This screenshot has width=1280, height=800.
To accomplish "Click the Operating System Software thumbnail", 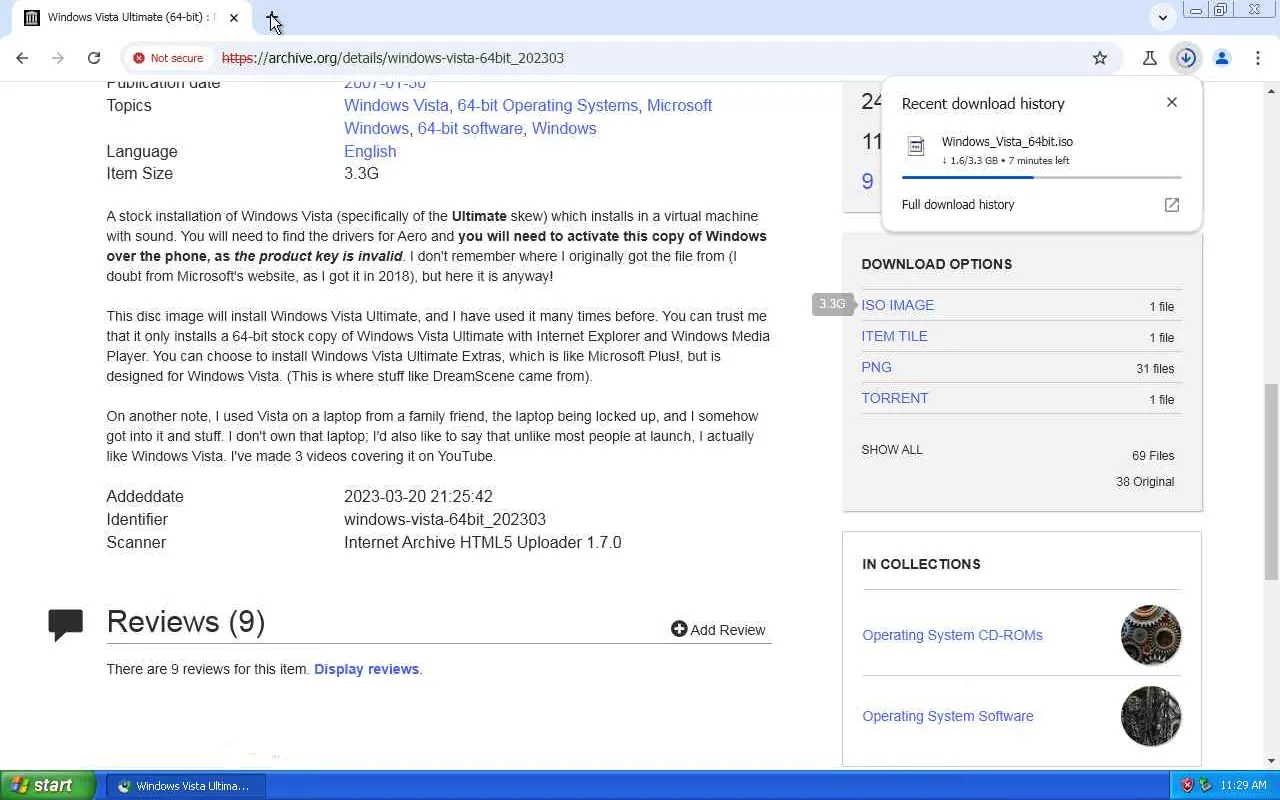I will pos(1151,716).
